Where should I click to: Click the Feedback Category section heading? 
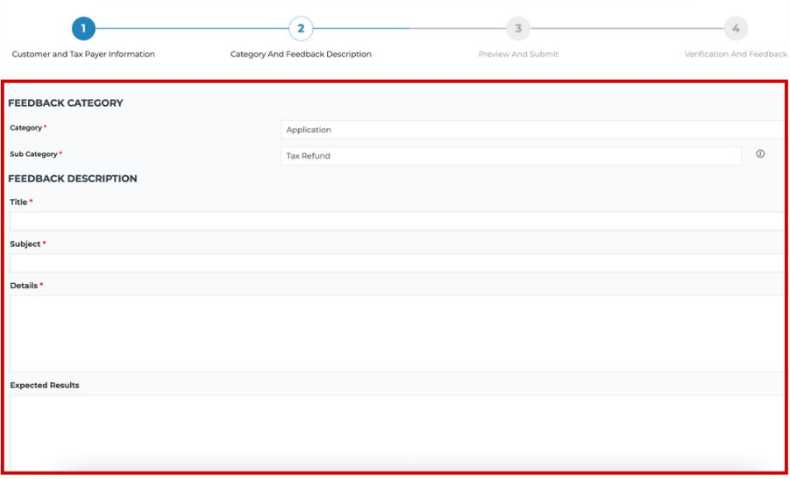(x=65, y=103)
